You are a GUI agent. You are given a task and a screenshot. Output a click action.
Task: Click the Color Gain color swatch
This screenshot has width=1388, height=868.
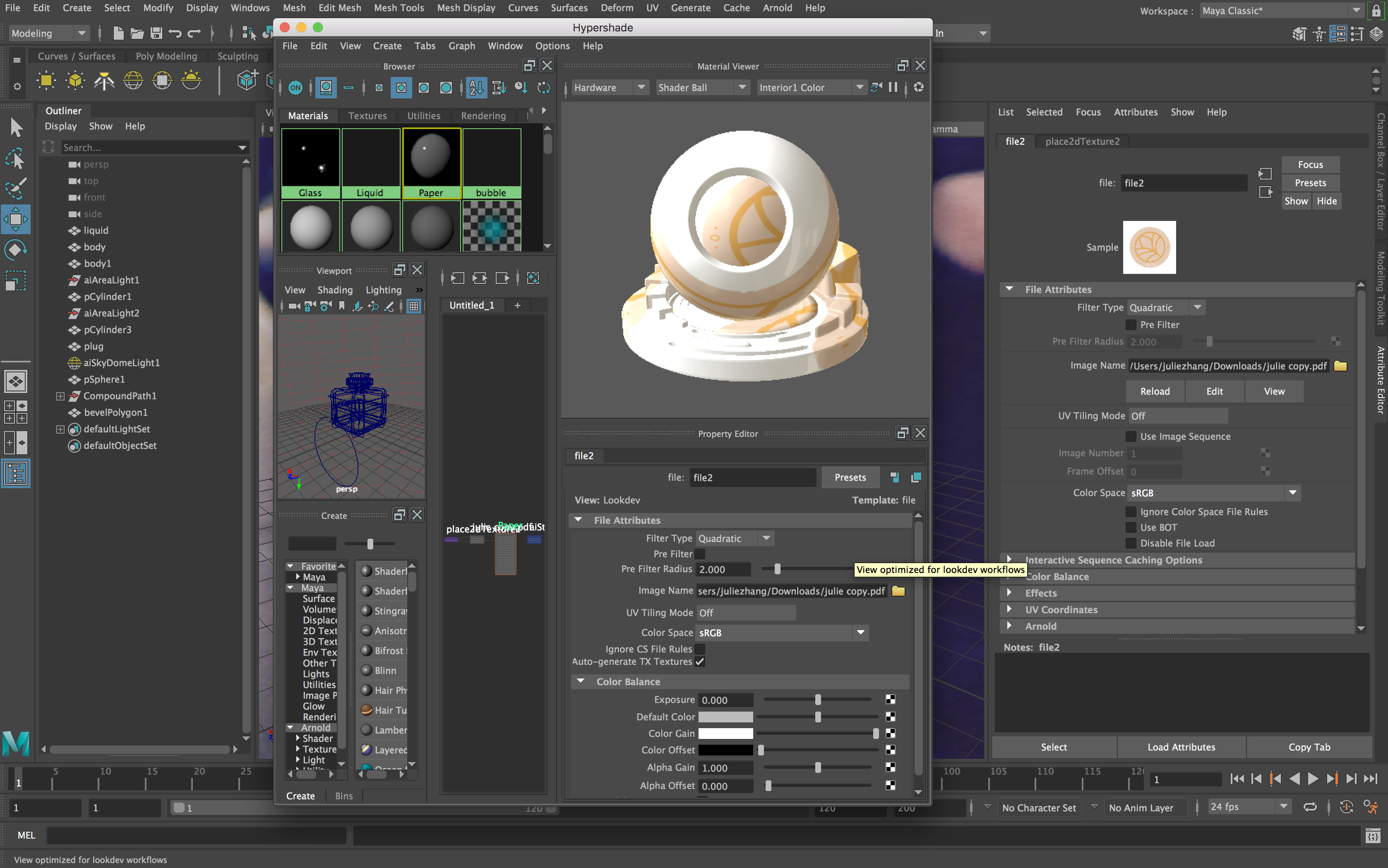coord(726,733)
